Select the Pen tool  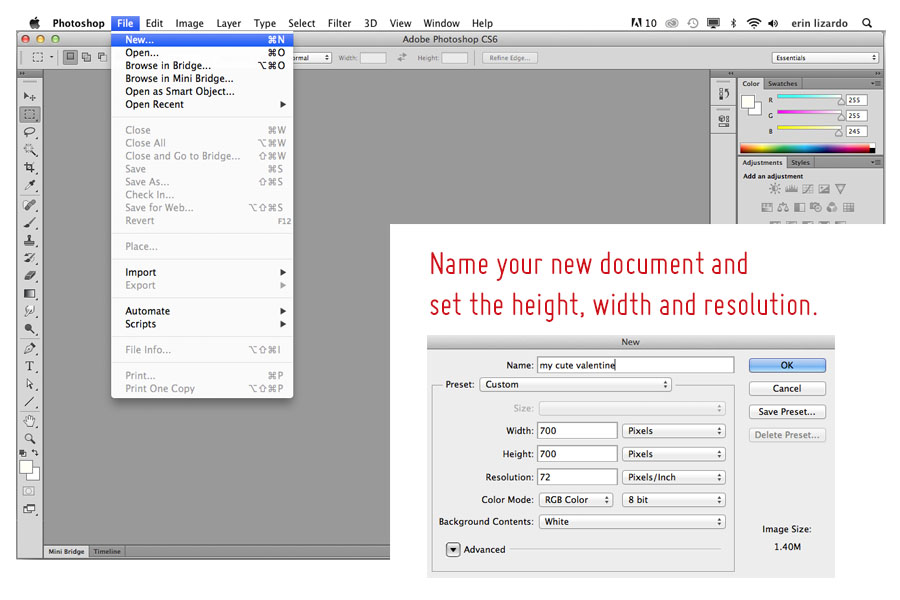29,349
